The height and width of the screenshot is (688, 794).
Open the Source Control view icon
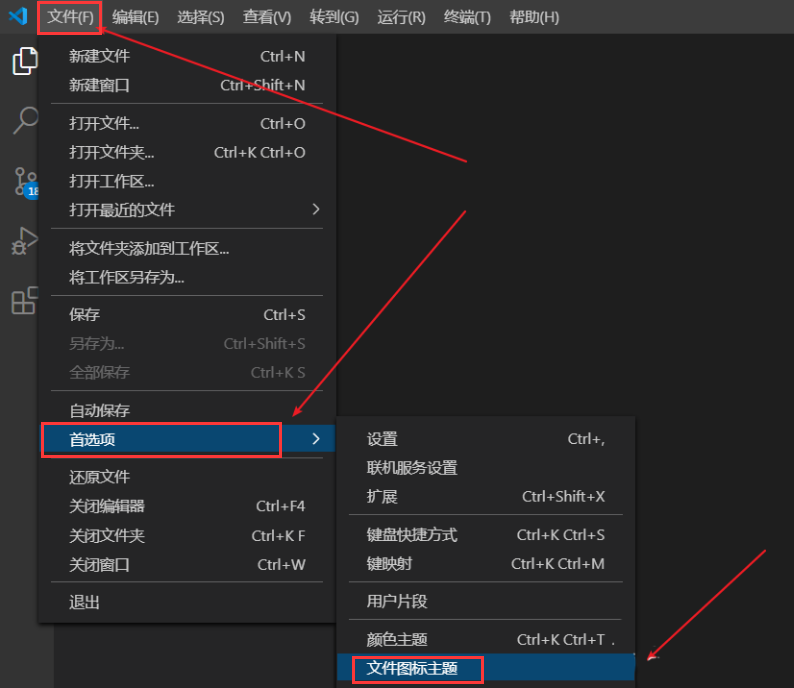pyautogui.click(x=25, y=182)
